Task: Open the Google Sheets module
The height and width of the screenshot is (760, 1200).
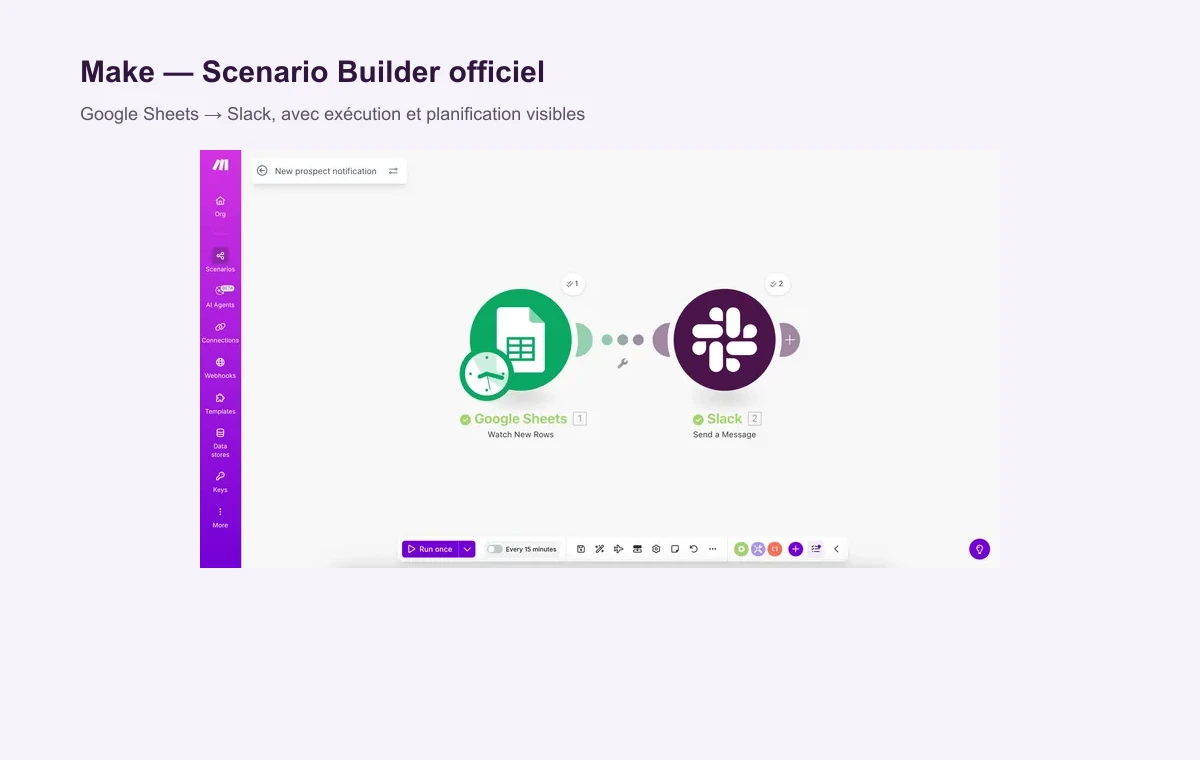Action: coord(521,339)
